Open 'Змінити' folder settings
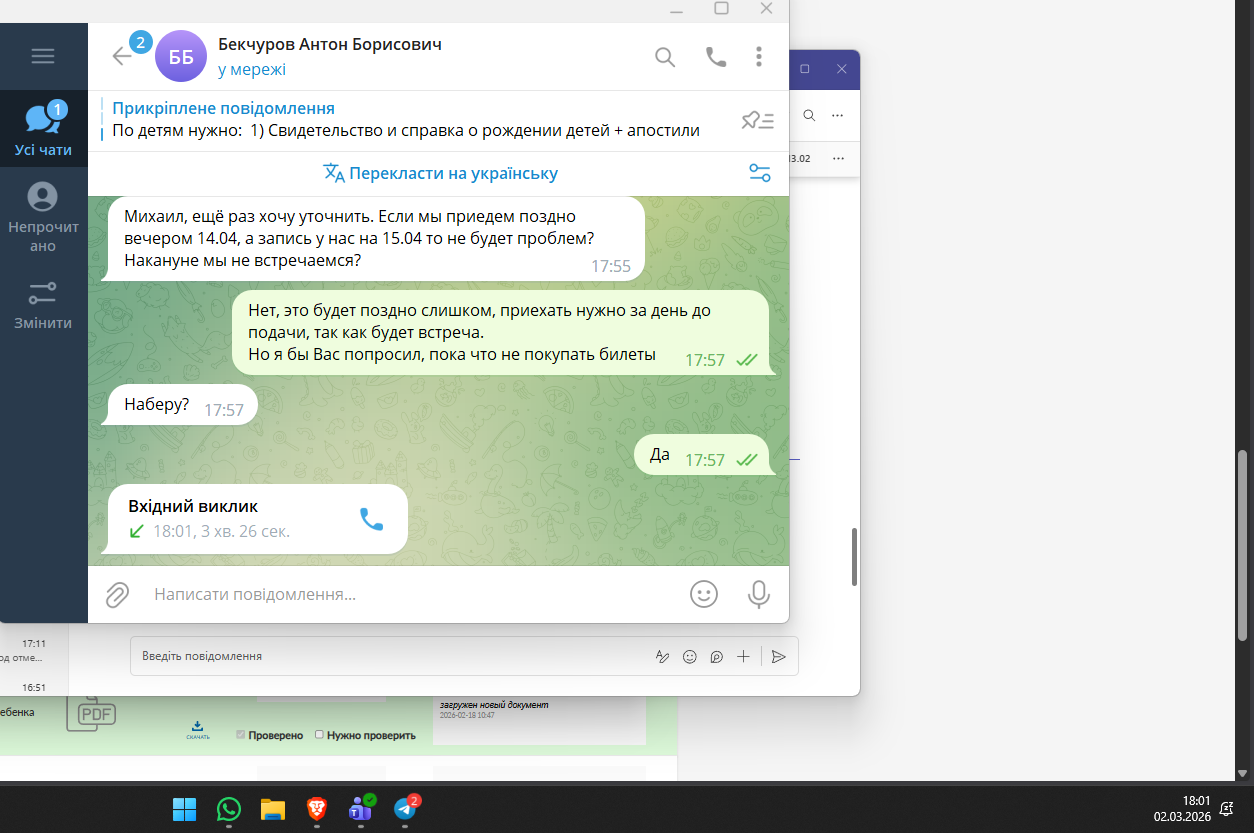This screenshot has height=833, width=1254. (43, 305)
